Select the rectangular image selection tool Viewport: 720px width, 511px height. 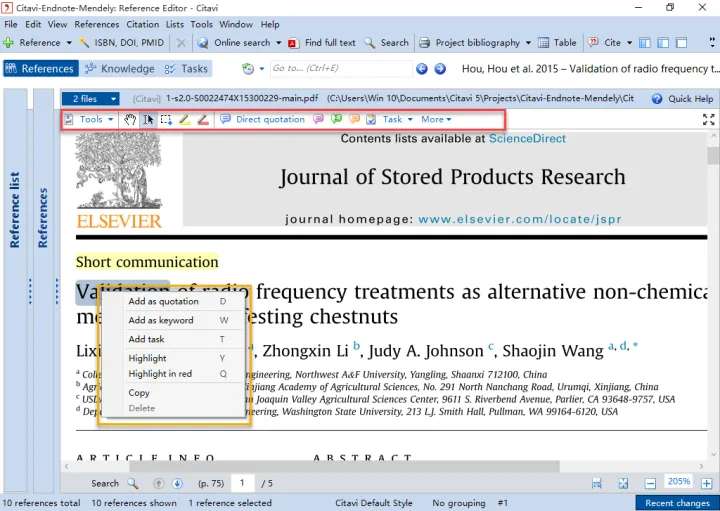(x=166, y=120)
